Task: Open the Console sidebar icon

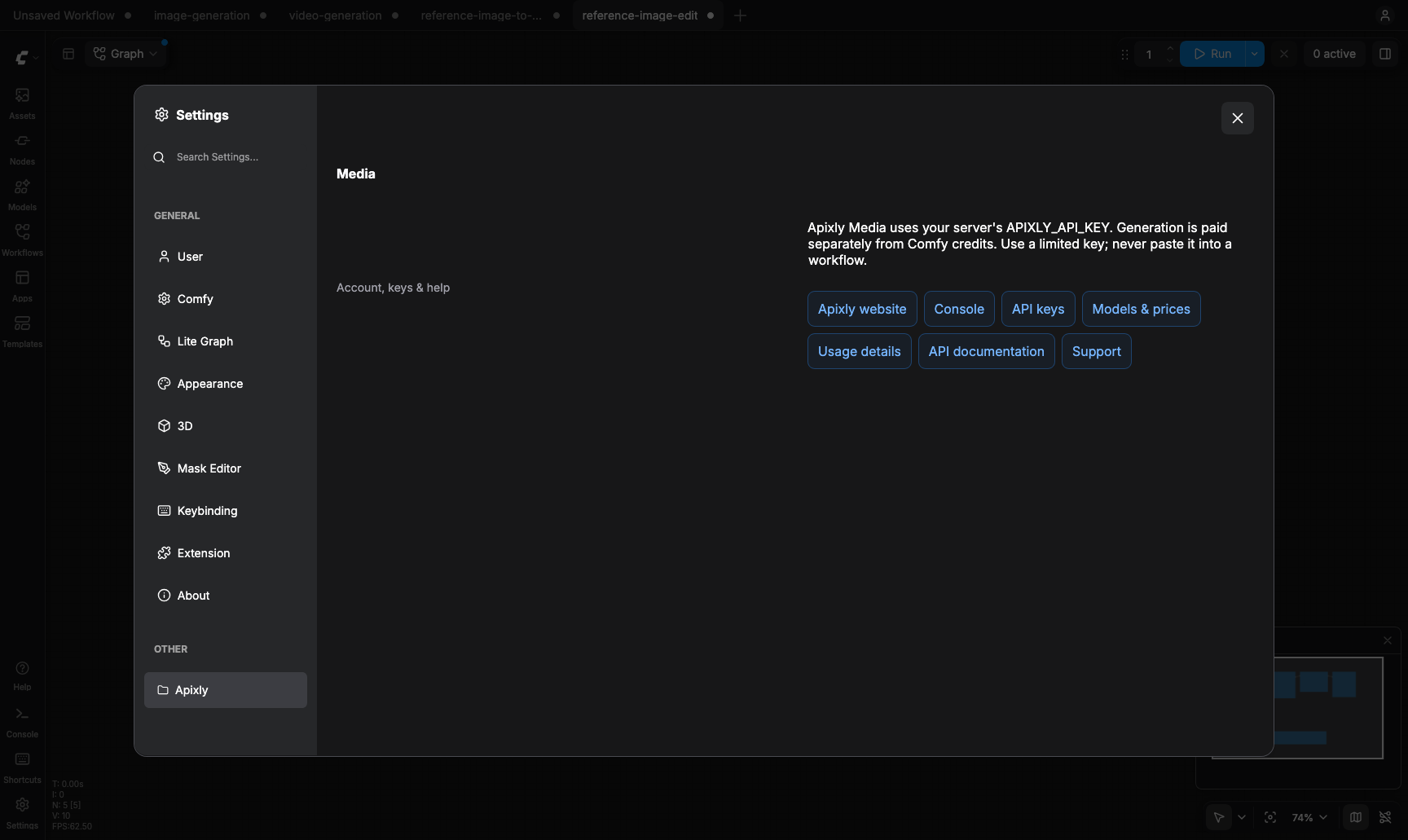Action: pos(22,722)
